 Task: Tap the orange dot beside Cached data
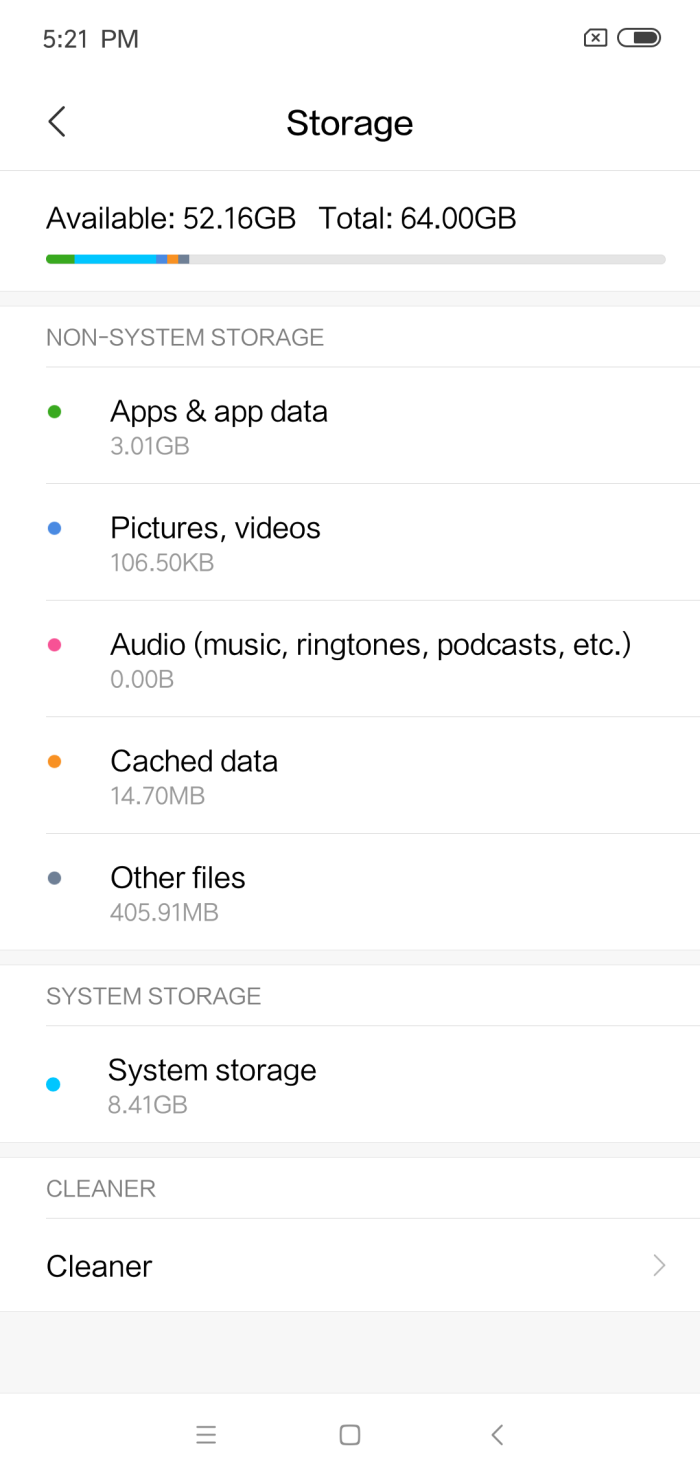[55, 761]
